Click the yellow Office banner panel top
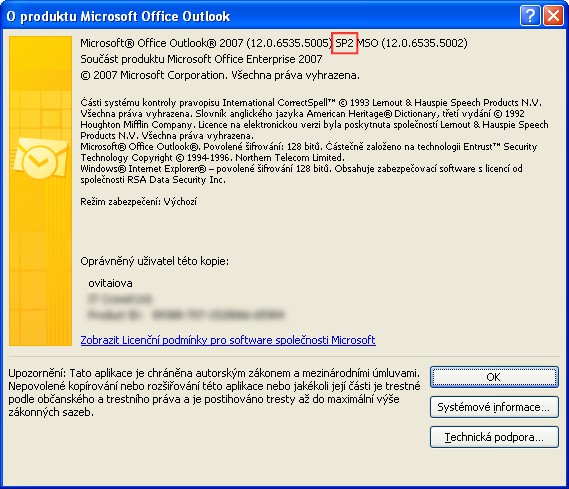The image size is (569, 489). tap(40, 63)
